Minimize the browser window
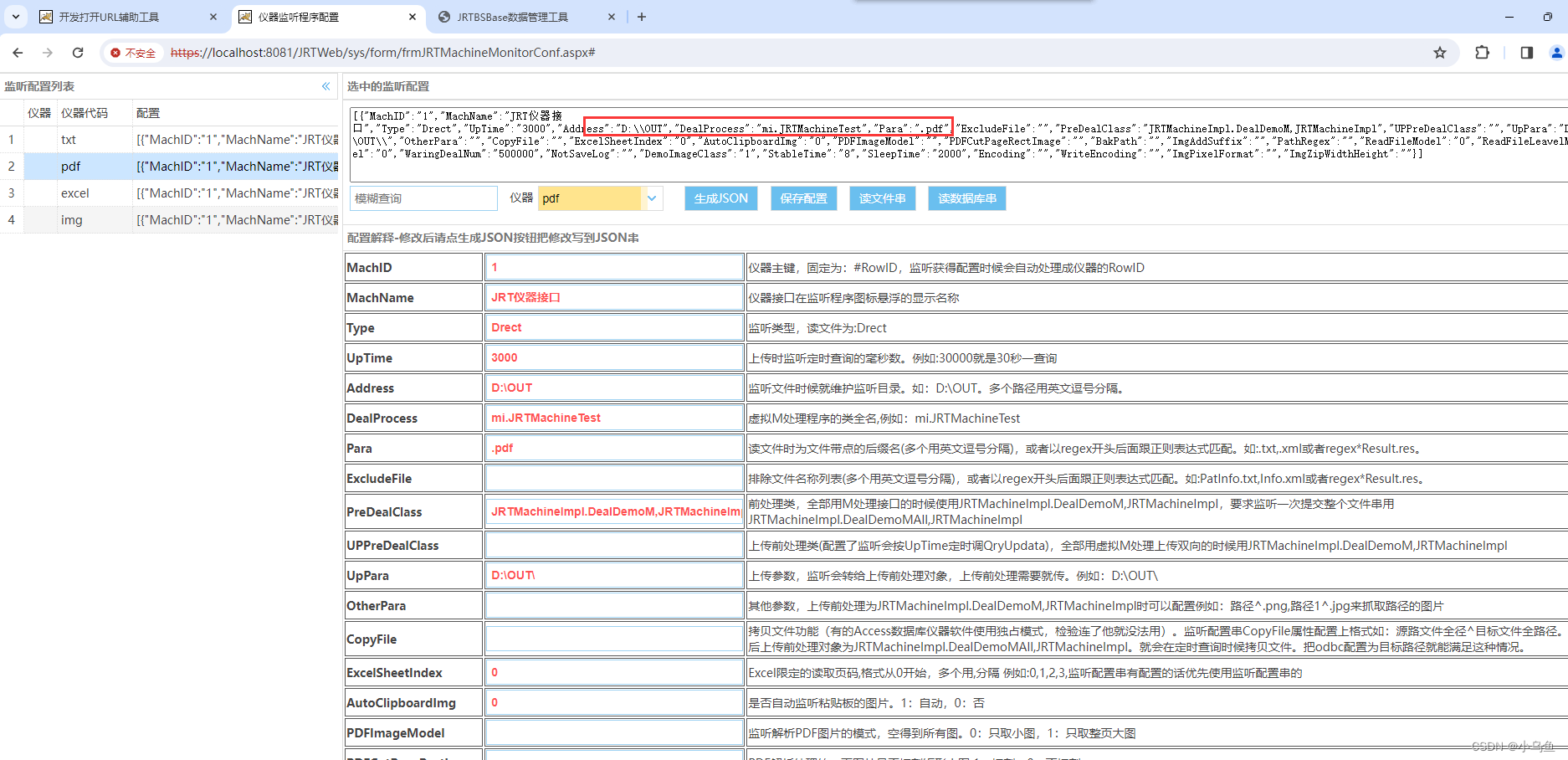Viewport: 1568px width, 760px height. point(1509,17)
